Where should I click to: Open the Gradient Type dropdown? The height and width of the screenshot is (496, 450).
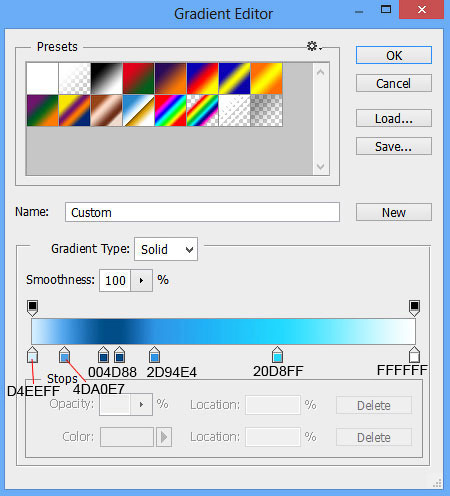(166, 249)
